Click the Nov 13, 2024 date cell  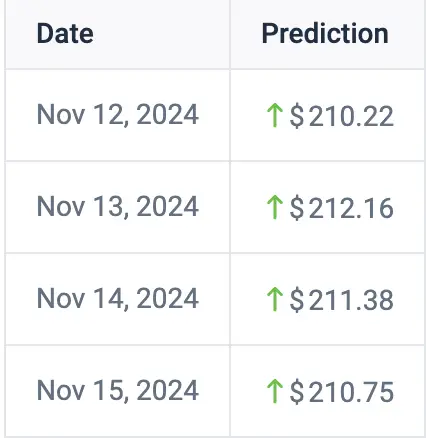click(x=118, y=207)
